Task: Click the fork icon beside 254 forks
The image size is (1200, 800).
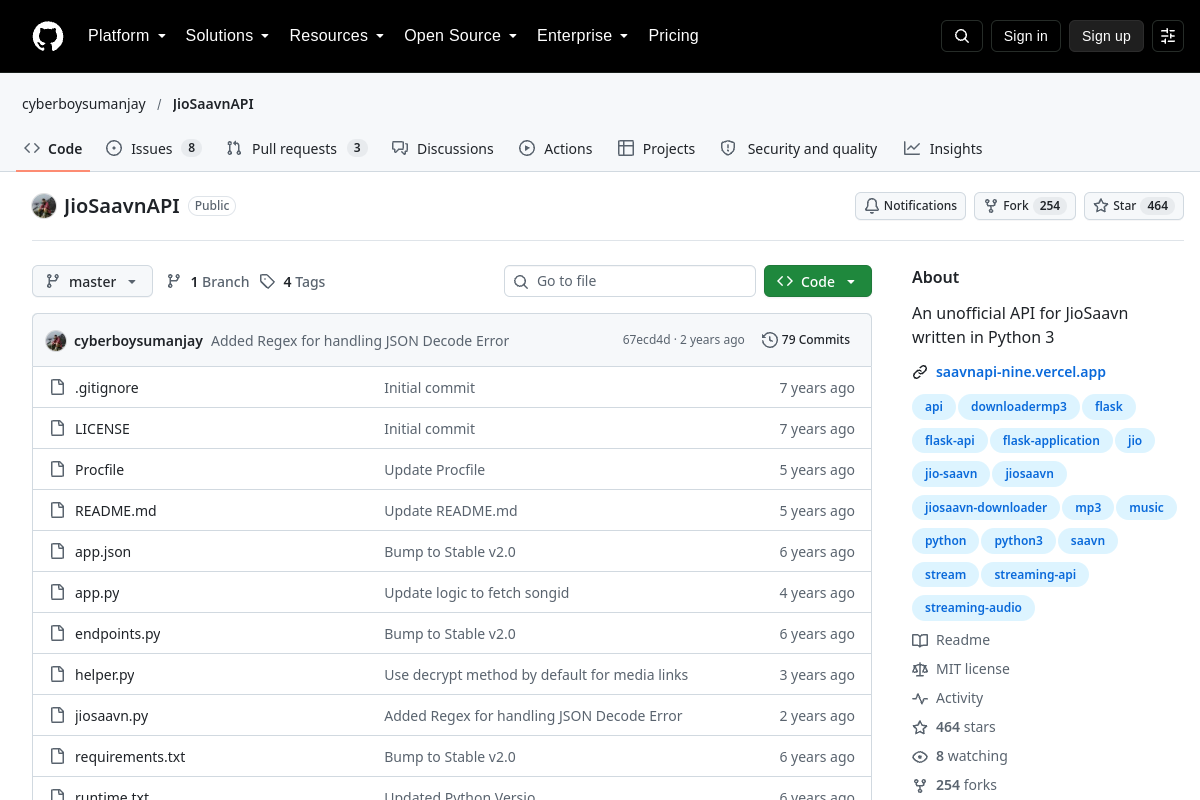Action: pyautogui.click(x=920, y=785)
